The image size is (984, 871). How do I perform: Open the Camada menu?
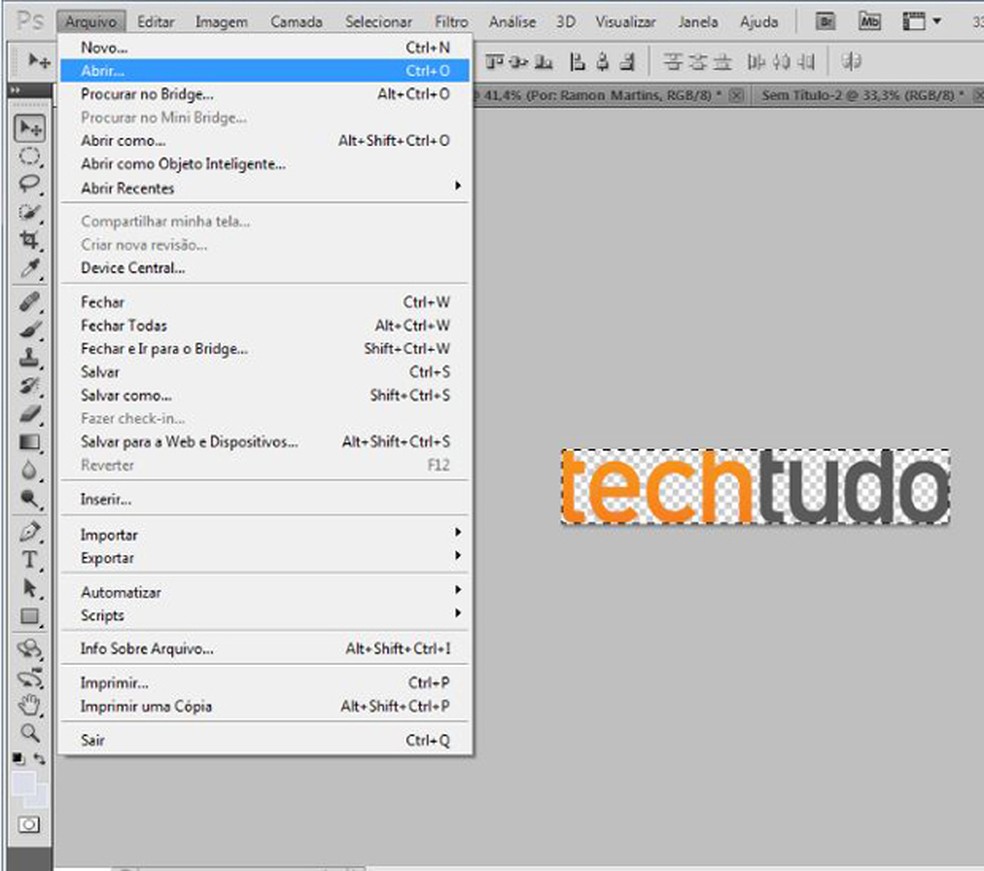(x=296, y=22)
